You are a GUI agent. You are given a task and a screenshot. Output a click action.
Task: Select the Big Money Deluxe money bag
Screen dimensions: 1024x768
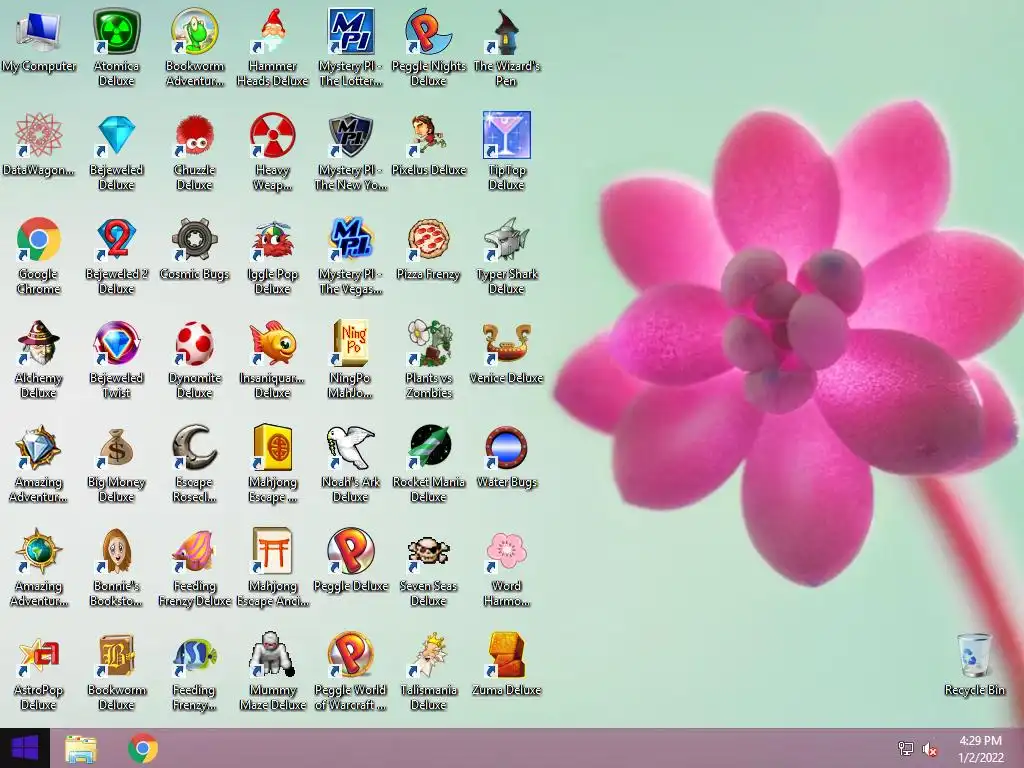click(x=116, y=447)
